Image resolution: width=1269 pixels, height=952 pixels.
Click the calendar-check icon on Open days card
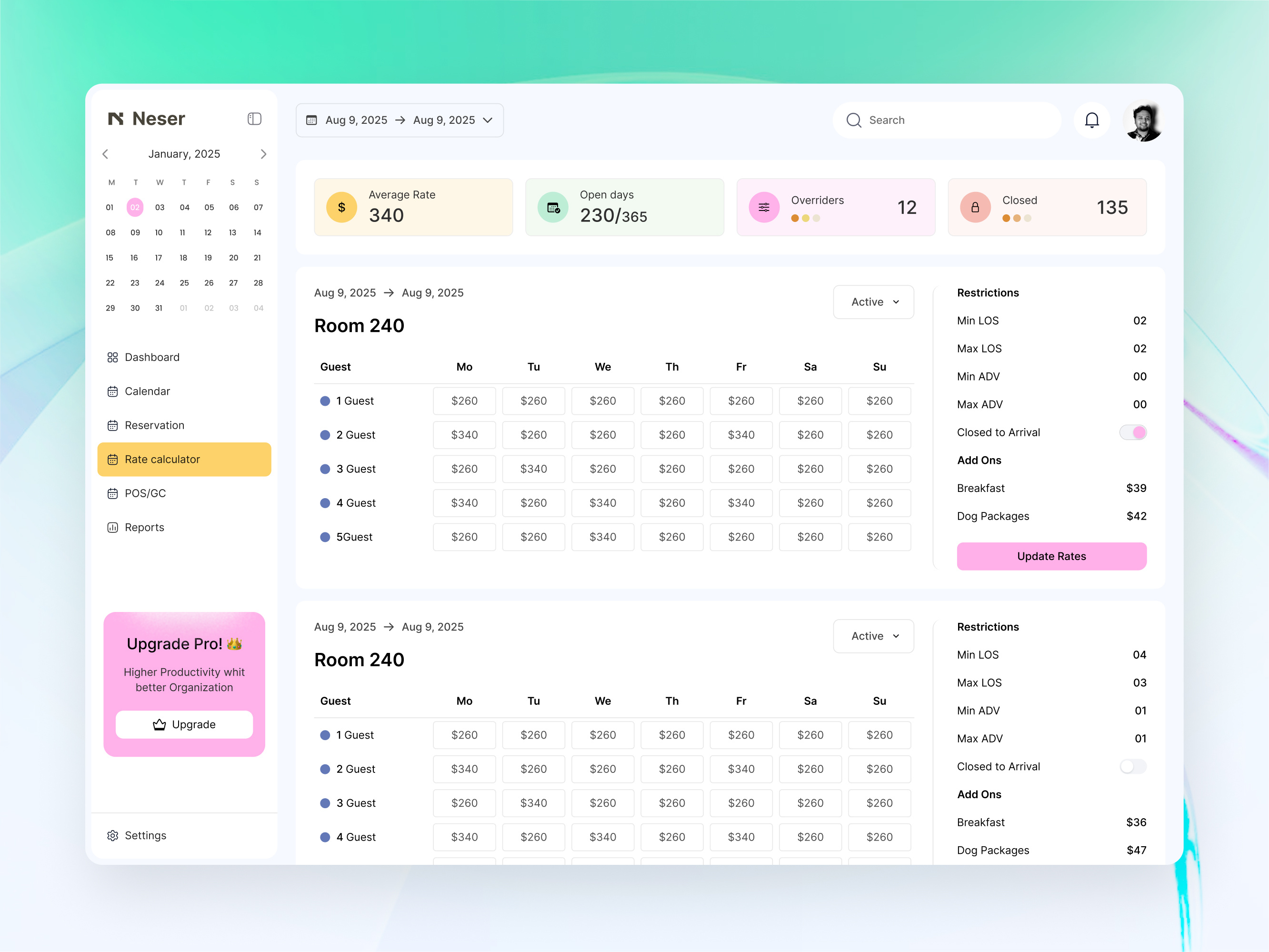[x=552, y=207]
